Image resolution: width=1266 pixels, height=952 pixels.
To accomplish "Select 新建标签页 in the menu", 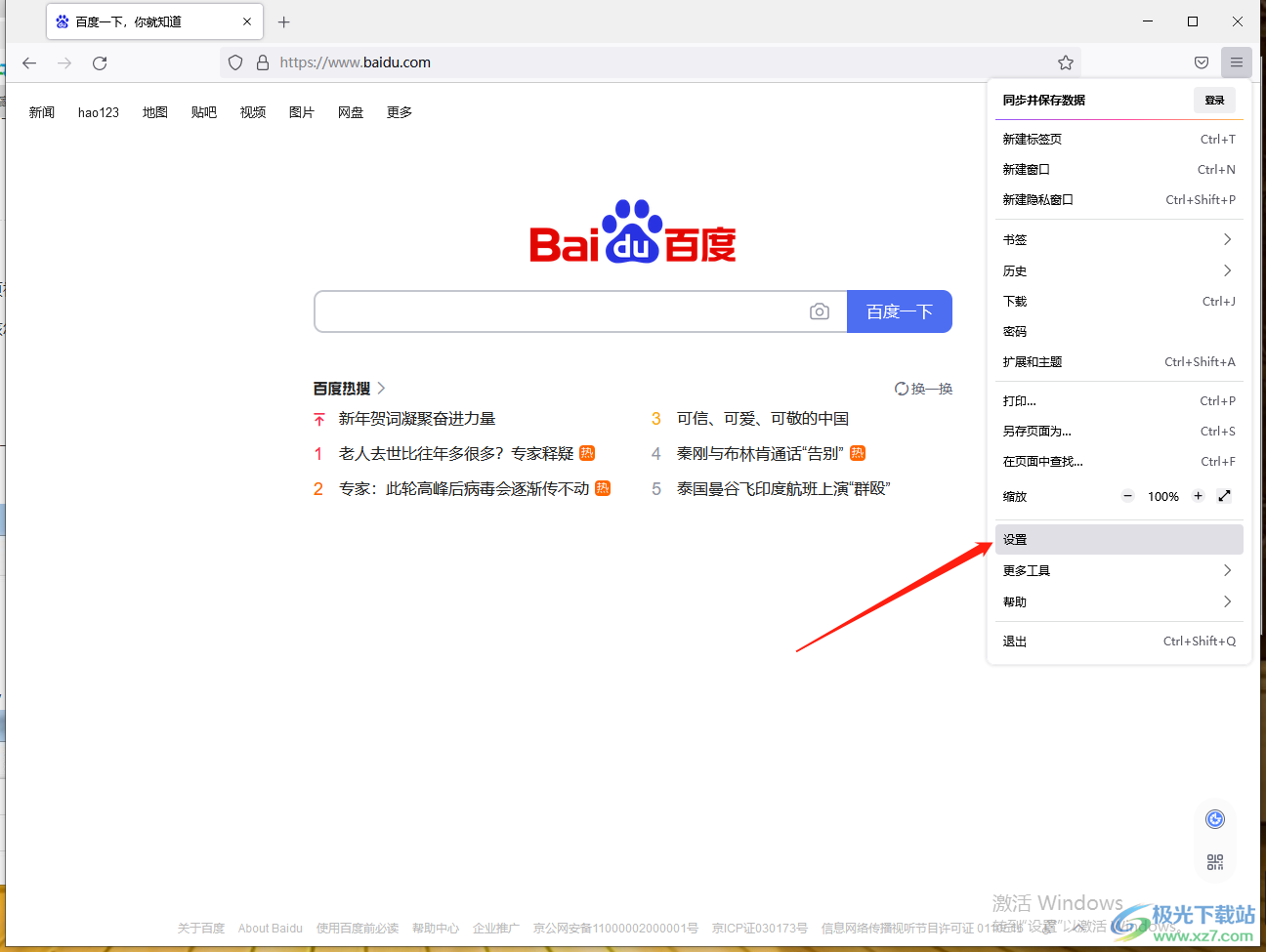I will click(x=1118, y=140).
